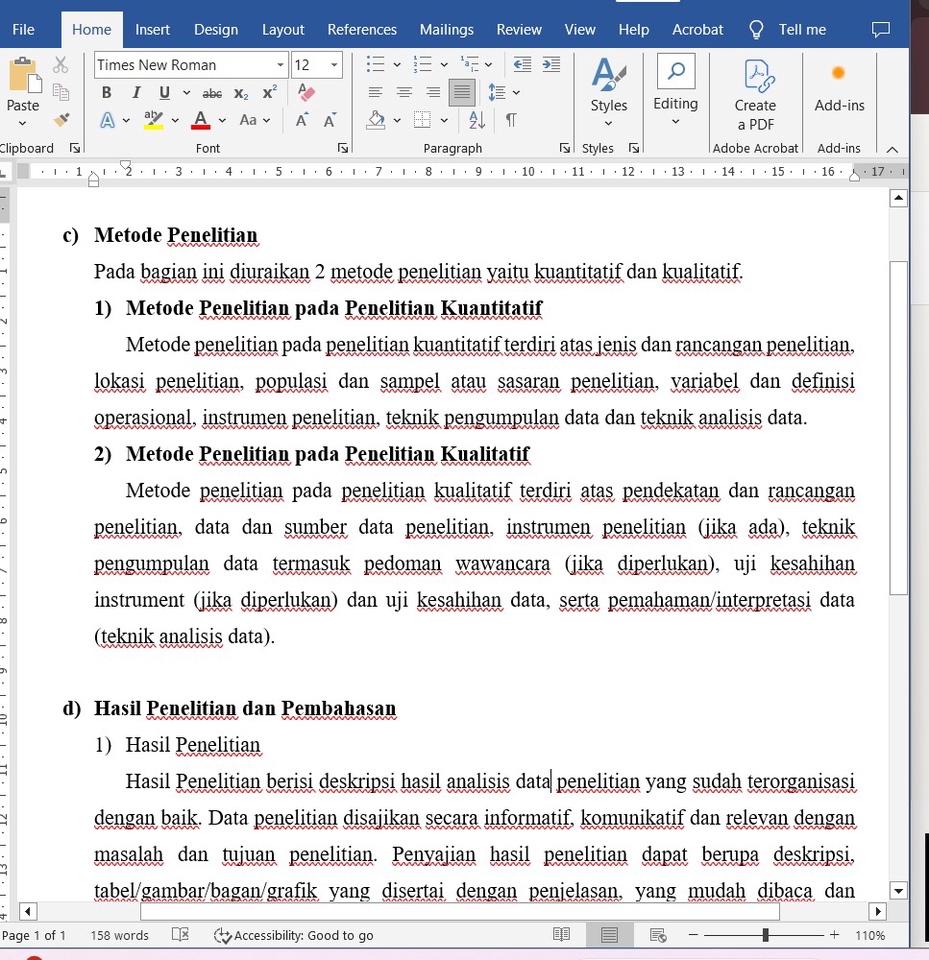Open the font name dropdown
Viewport: 929px width, 960px height.
(280, 65)
